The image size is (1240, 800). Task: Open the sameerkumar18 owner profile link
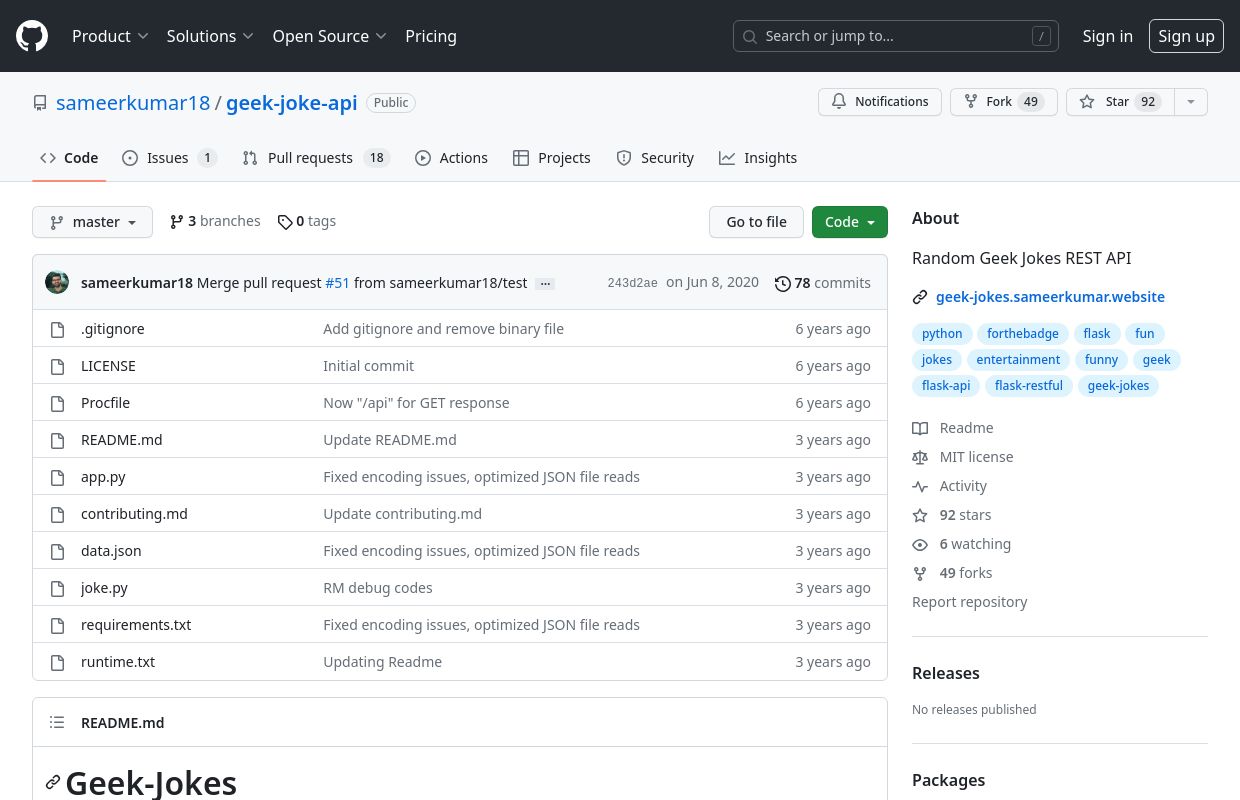click(133, 103)
